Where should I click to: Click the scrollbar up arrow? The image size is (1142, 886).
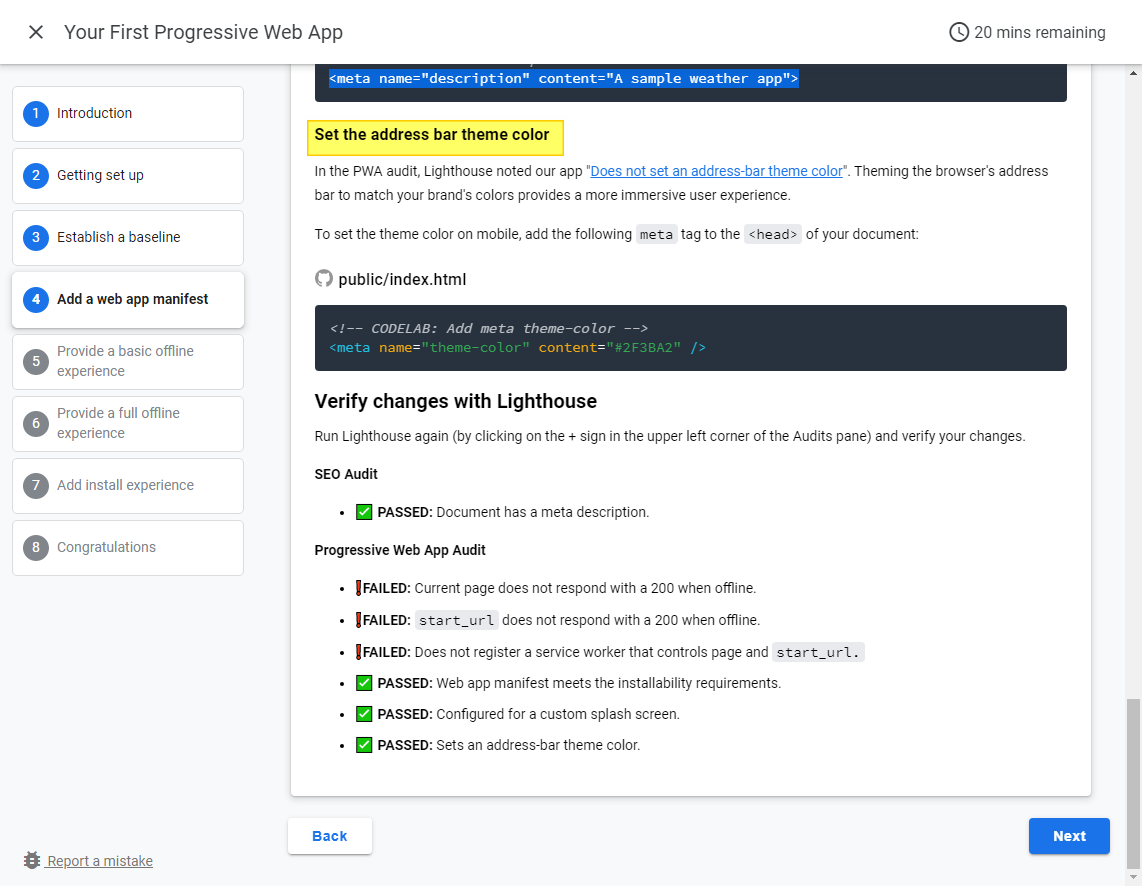[1133, 73]
